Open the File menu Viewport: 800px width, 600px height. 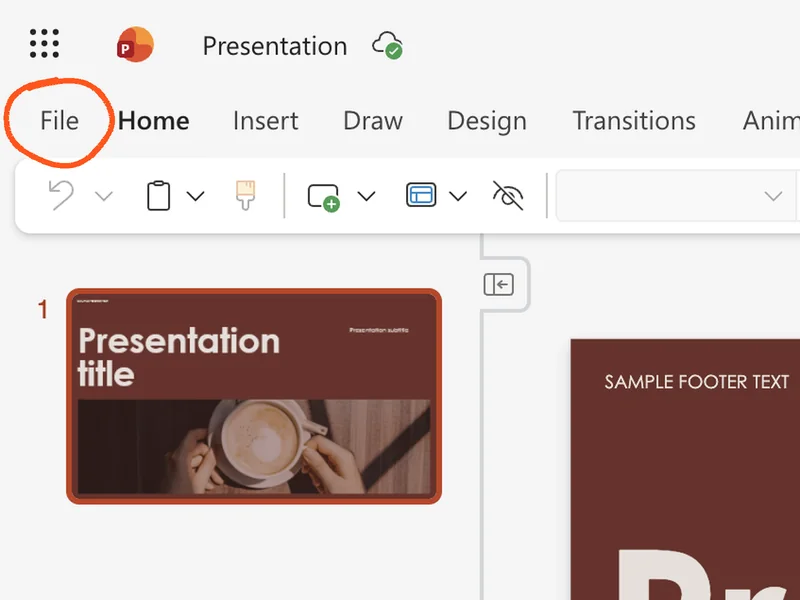pyautogui.click(x=59, y=121)
